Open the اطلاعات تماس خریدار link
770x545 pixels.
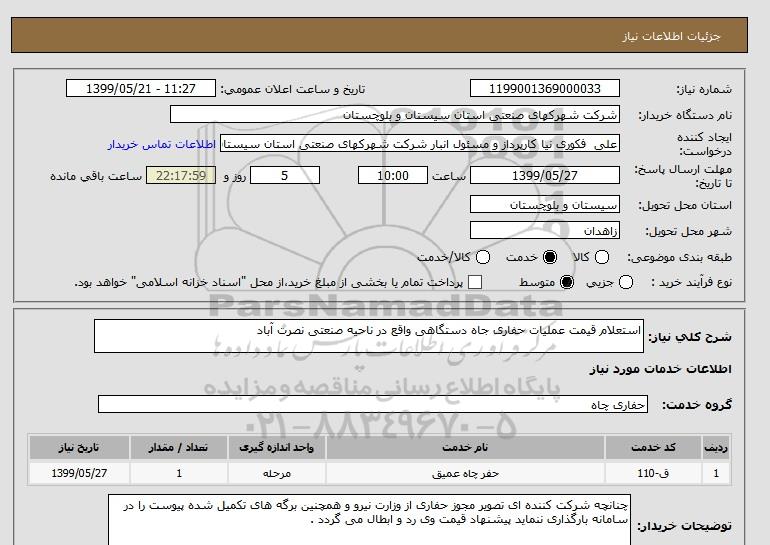pos(162,145)
